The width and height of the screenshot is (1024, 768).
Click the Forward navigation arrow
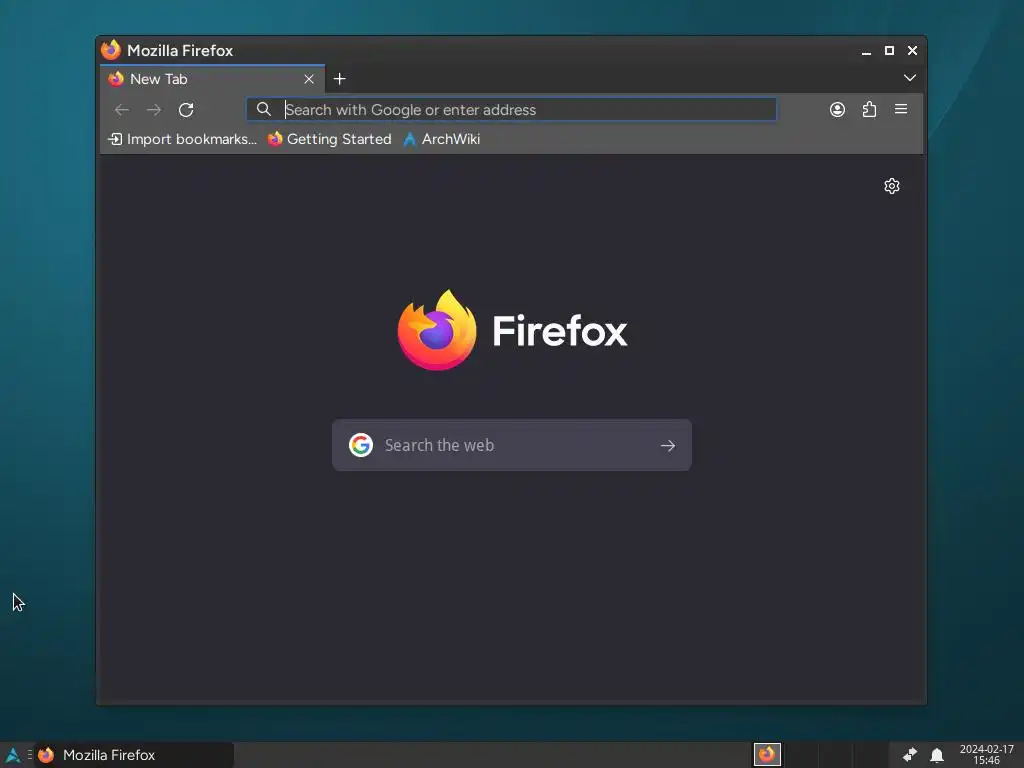154,110
